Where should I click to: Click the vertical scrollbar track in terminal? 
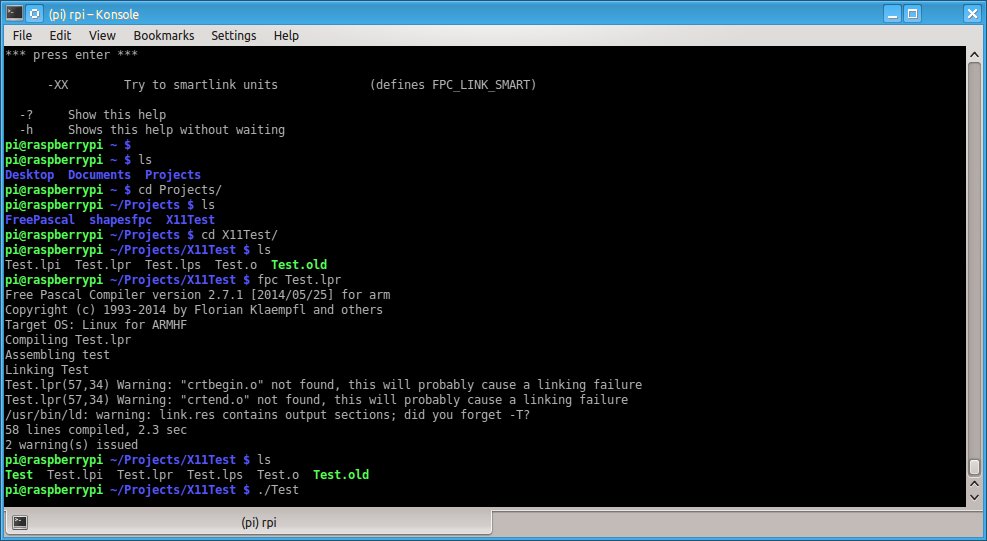tap(974, 250)
